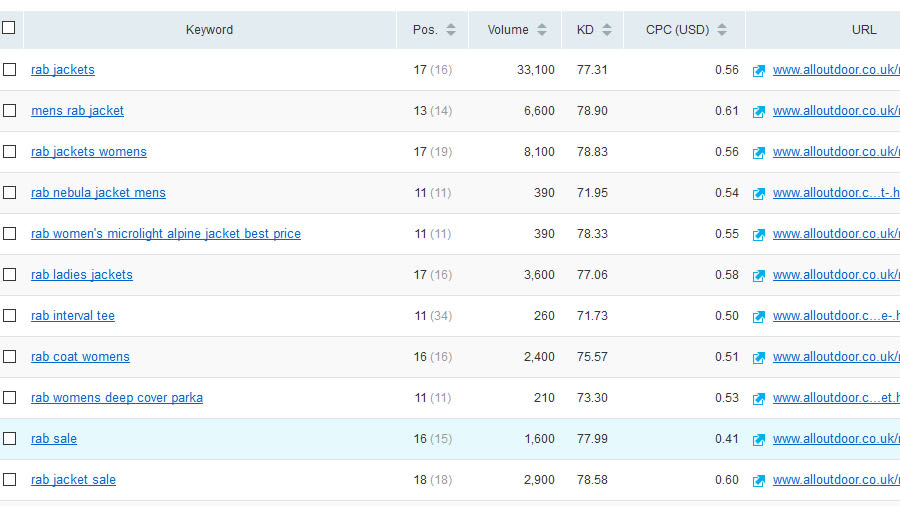900x506 pixels.
Task: Open external link icon for rab ladies jackets row
Action: (x=759, y=276)
